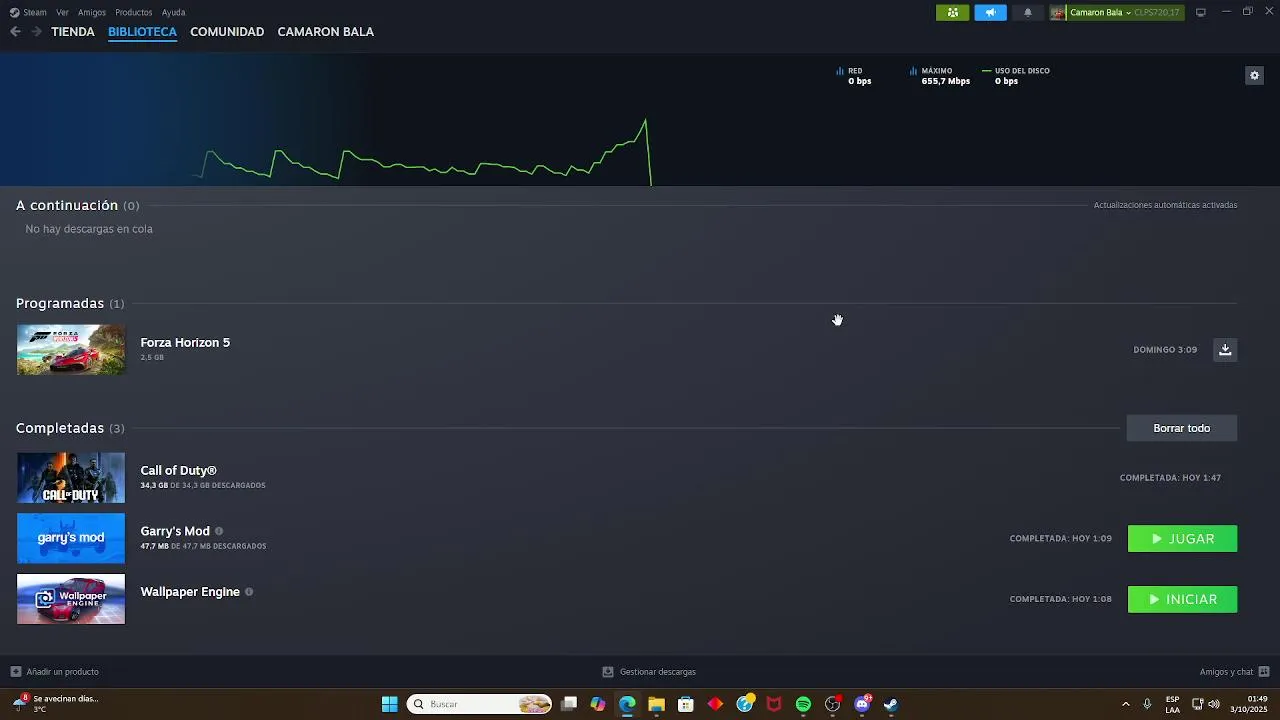Open Copilot from taskbar
This screenshot has width=1280, height=720.
pyautogui.click(x=598, y=704)
